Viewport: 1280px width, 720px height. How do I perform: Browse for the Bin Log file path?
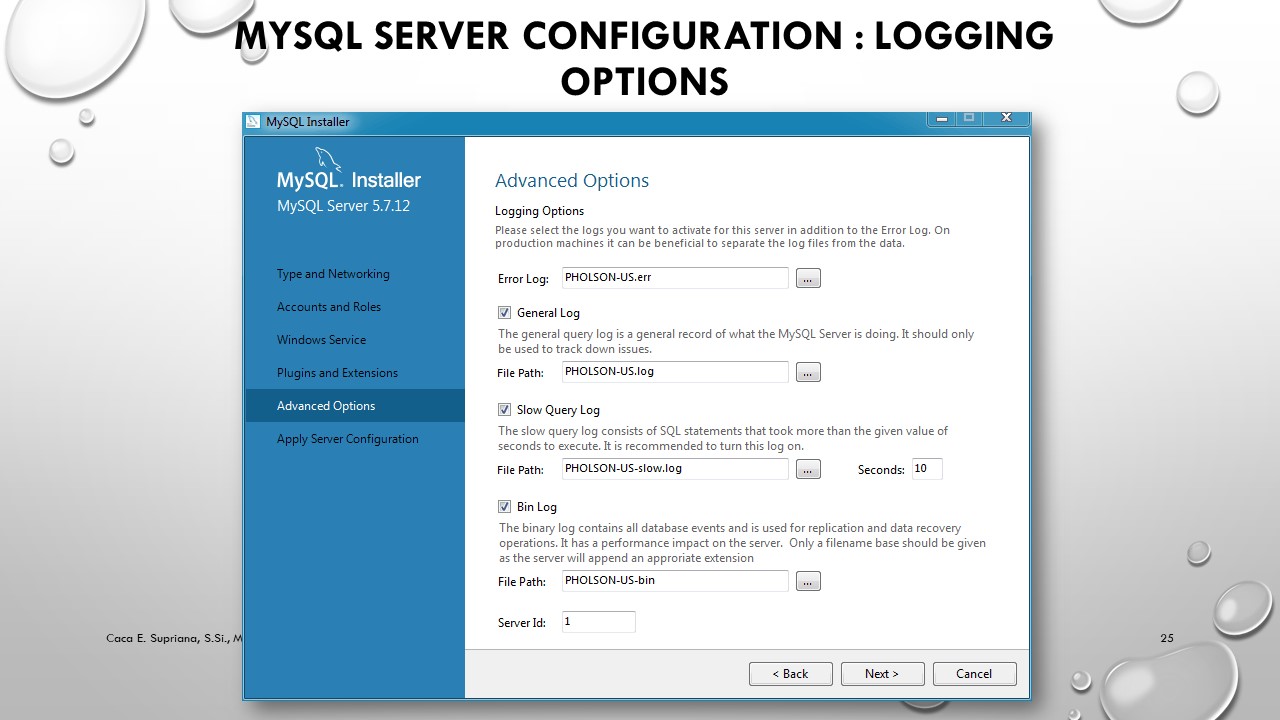click(808, 581)
